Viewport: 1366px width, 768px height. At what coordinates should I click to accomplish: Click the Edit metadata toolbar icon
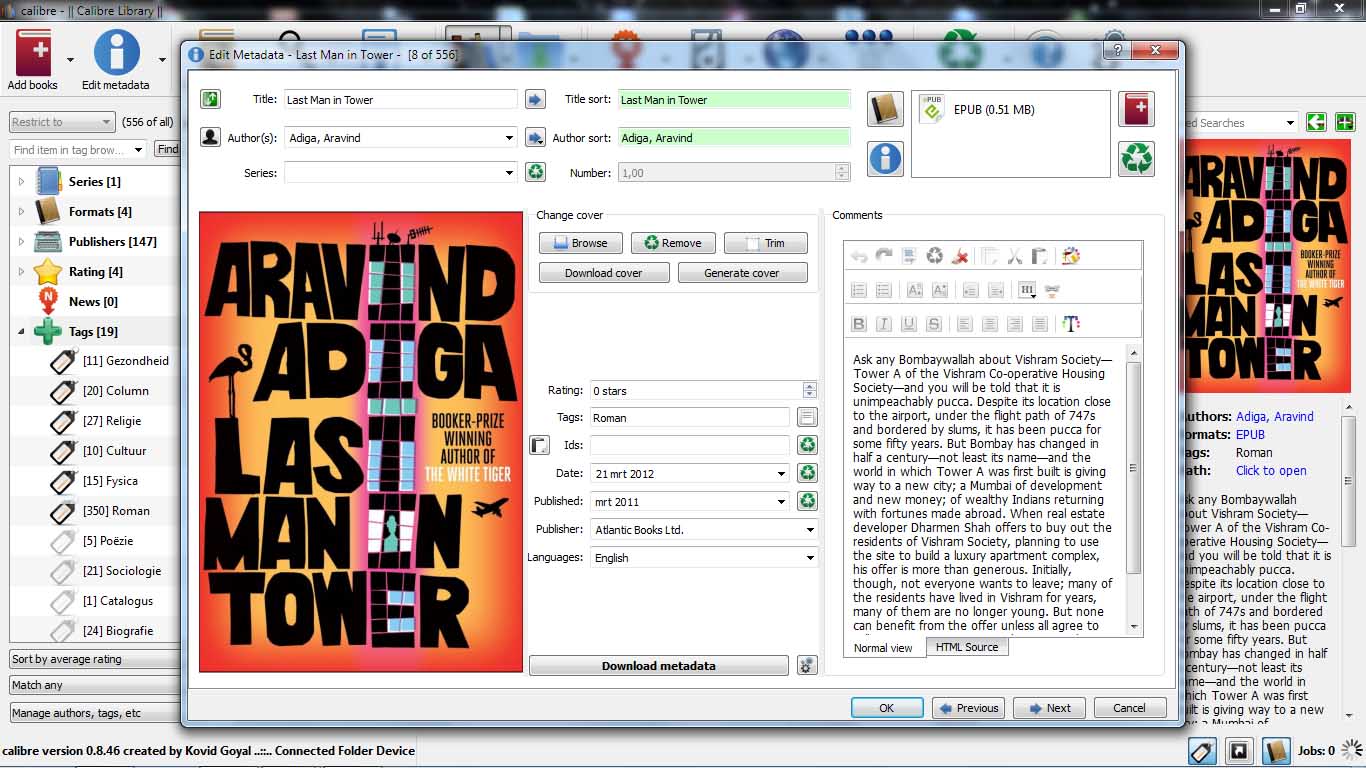(116, 60)
